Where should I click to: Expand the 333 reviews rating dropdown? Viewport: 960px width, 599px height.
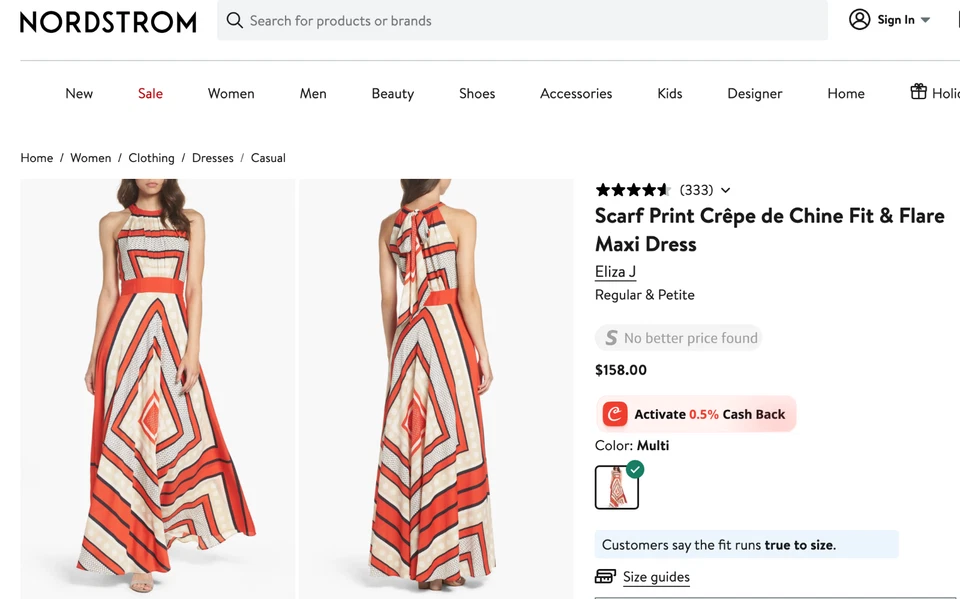pos(725,190)
